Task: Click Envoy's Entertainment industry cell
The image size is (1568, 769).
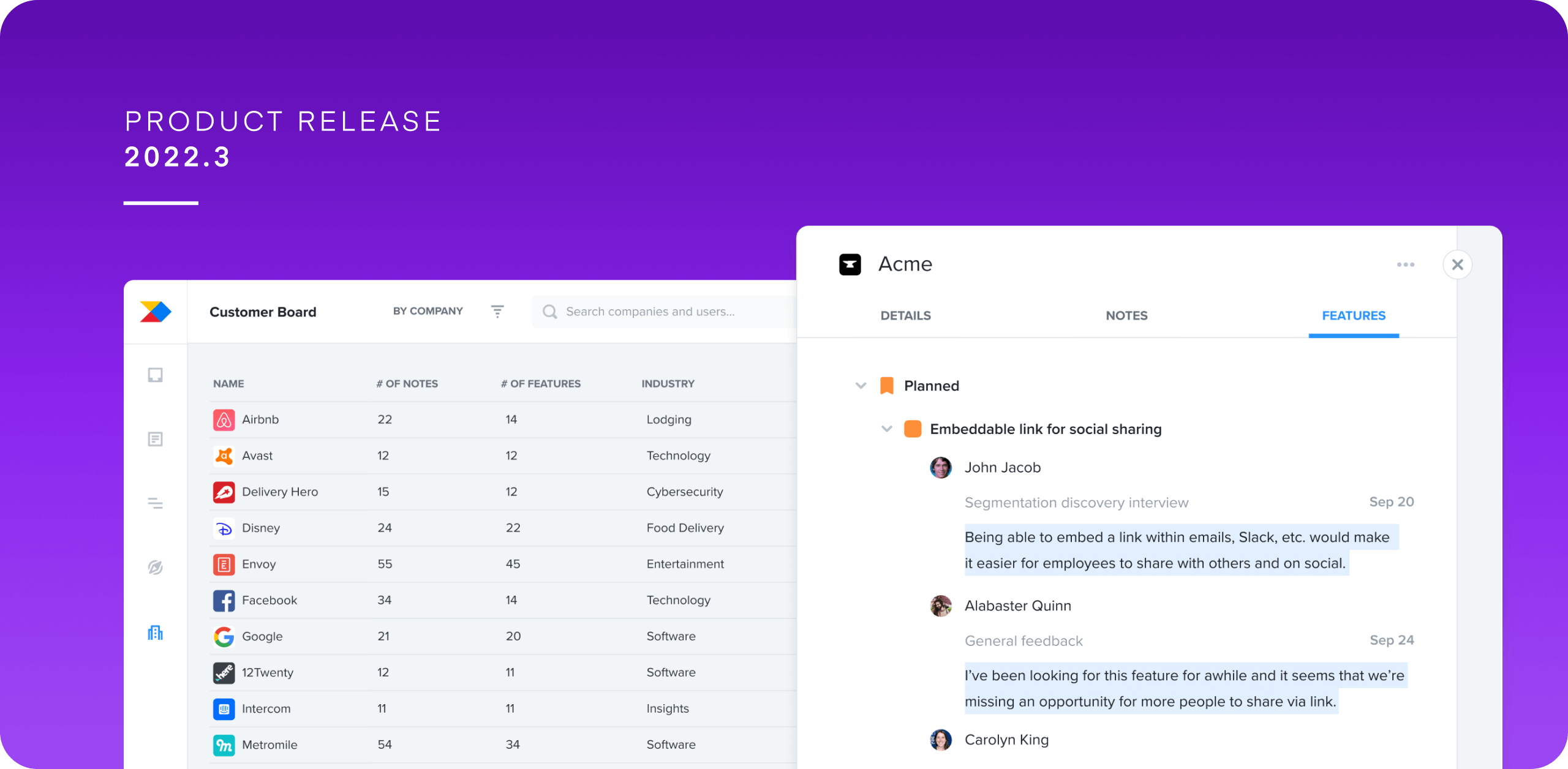Action: 685,565
